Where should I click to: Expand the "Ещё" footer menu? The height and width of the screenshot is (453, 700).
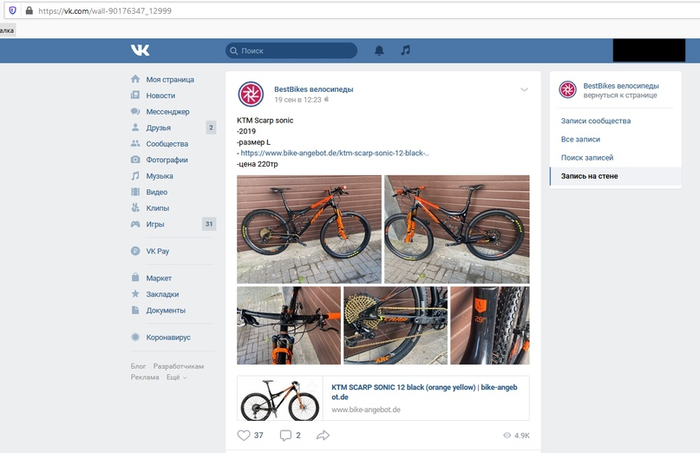[x=176, y=377]
